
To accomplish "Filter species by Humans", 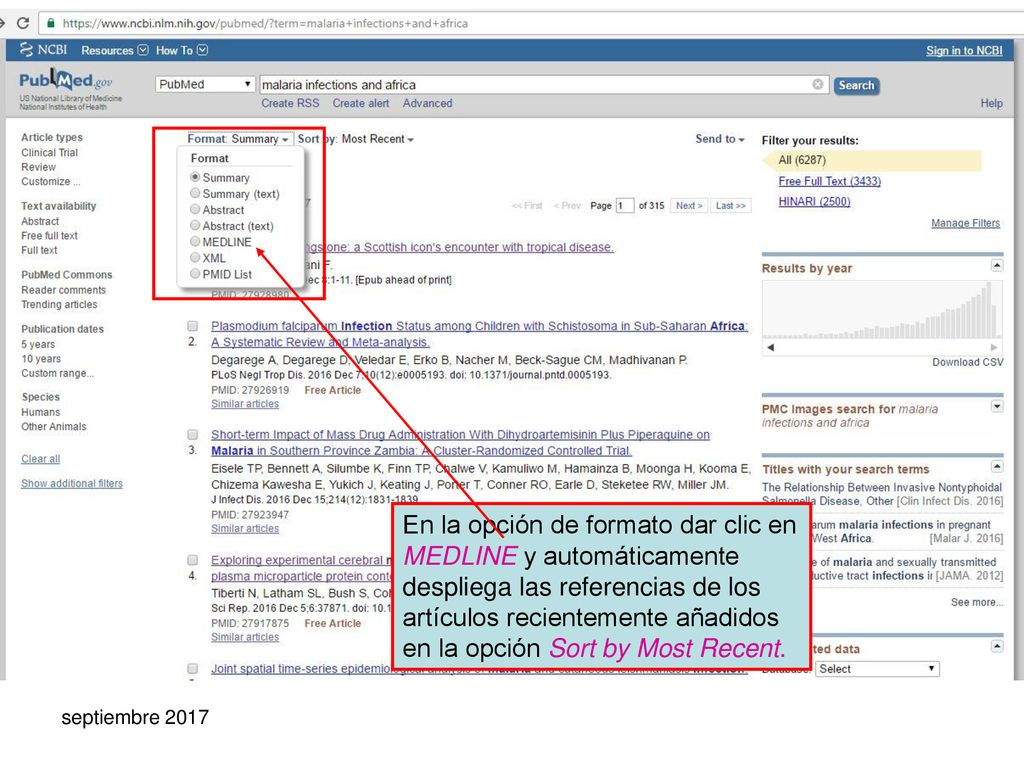I will [x=40, y=412].
